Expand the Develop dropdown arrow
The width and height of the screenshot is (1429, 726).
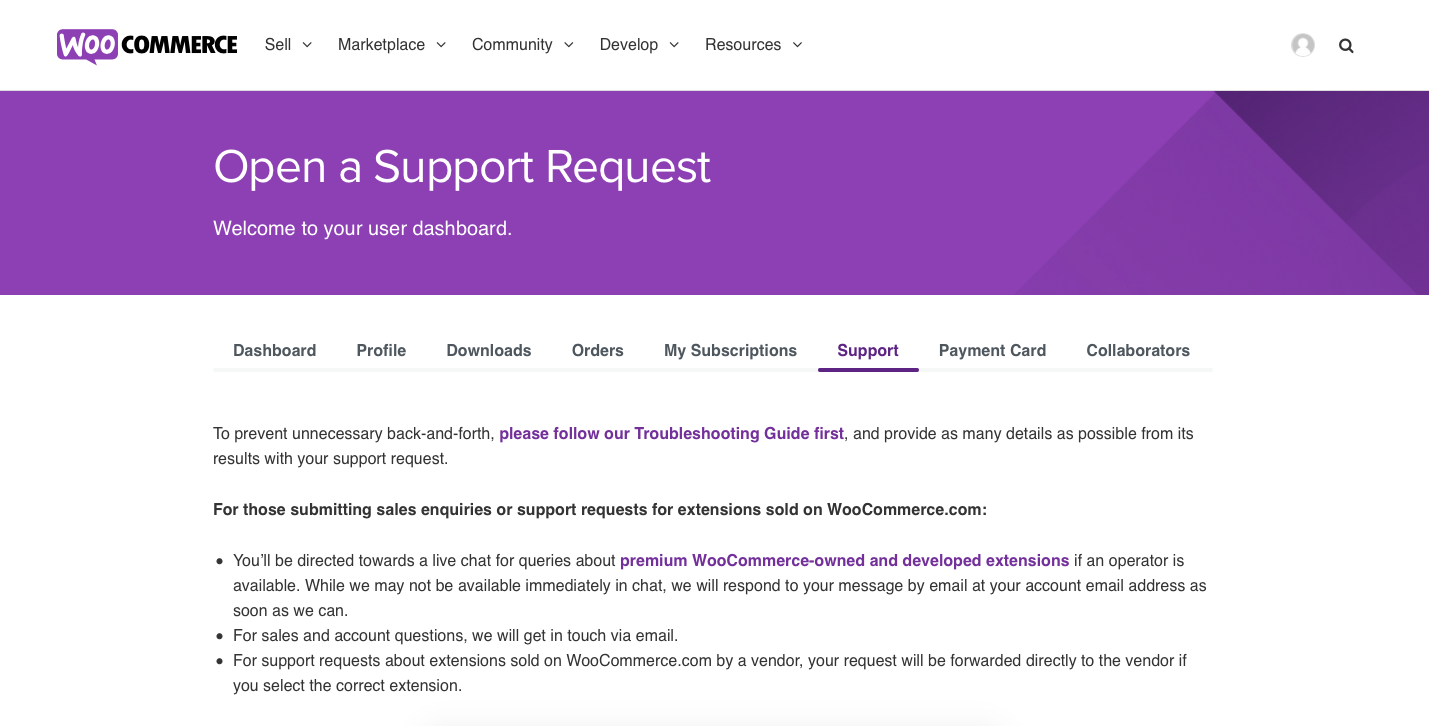coord(674,45)
